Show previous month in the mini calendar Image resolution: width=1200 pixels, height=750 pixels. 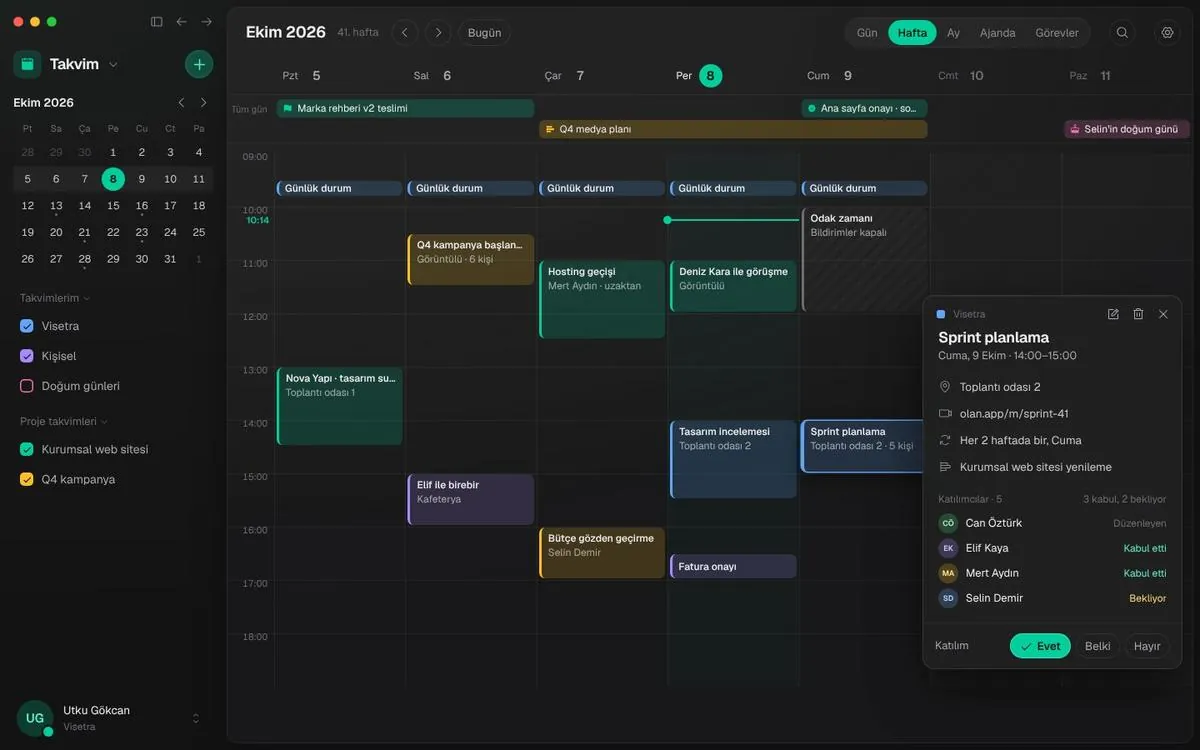[181, 102]
